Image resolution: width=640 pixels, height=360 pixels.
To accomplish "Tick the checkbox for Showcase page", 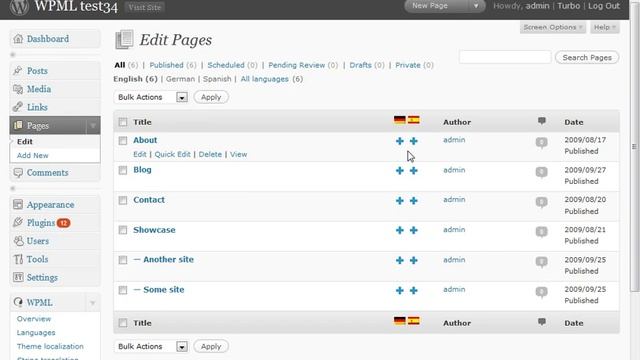I will click(x=123, y=230).
